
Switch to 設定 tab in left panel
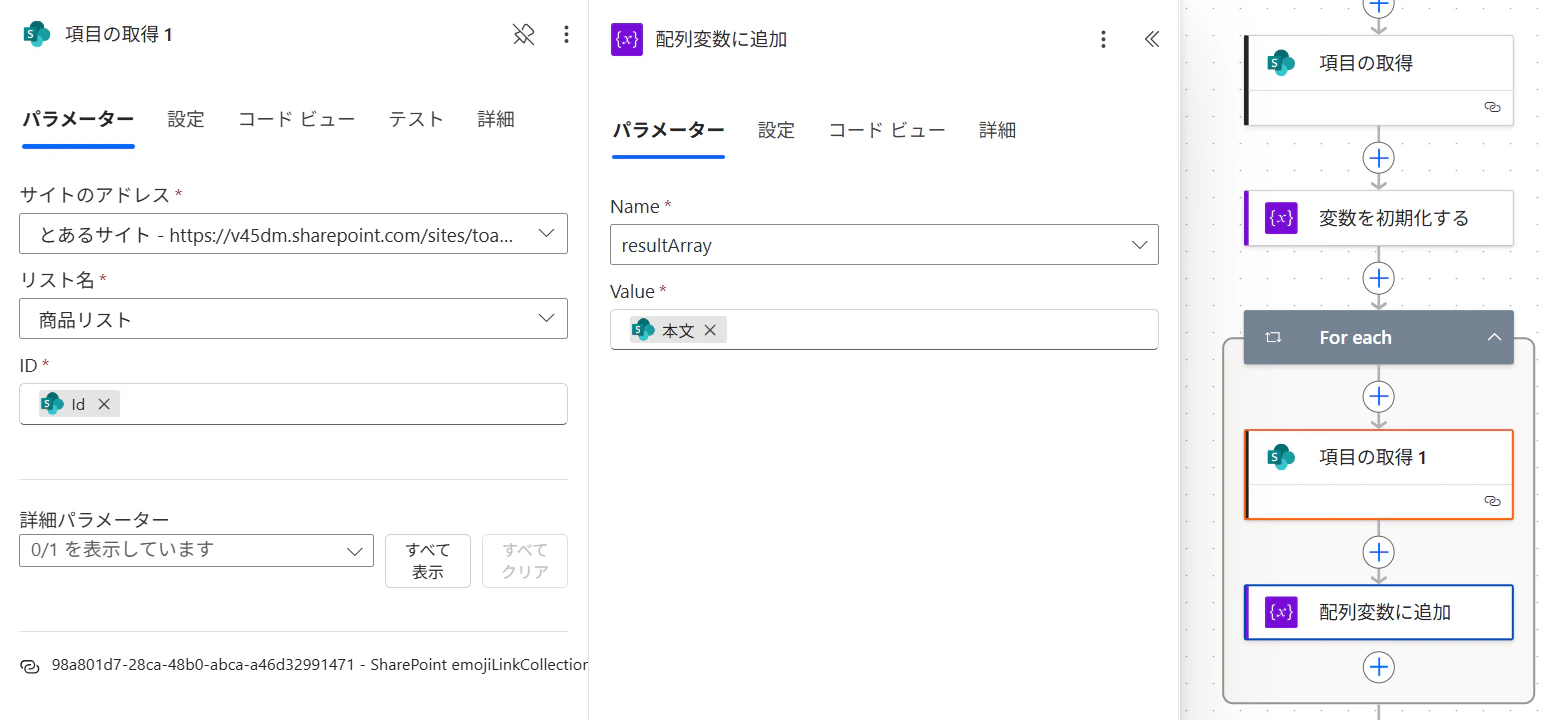tap(186, 119)
